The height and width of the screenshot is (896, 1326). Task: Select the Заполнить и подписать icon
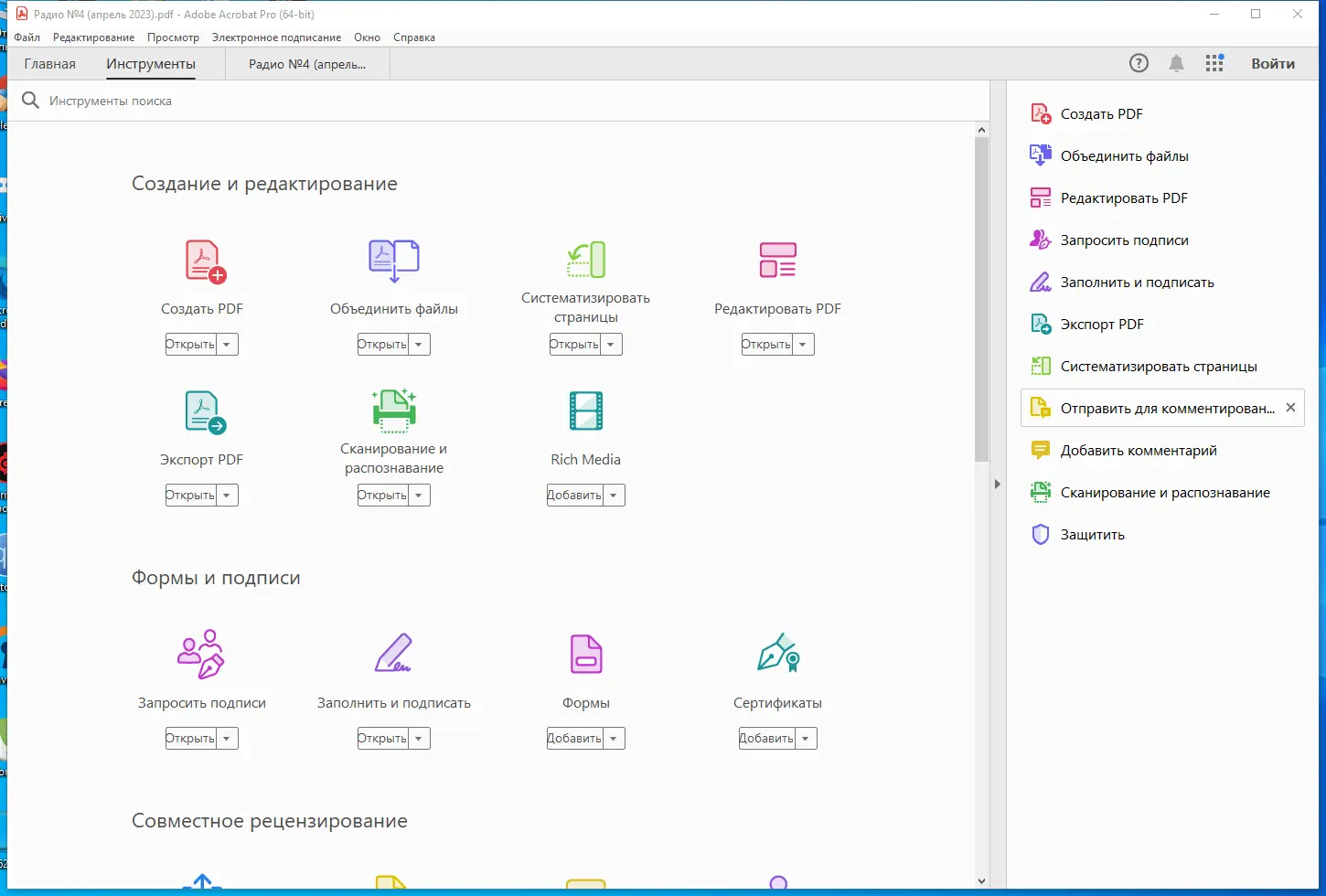click(x=393, y=654)
